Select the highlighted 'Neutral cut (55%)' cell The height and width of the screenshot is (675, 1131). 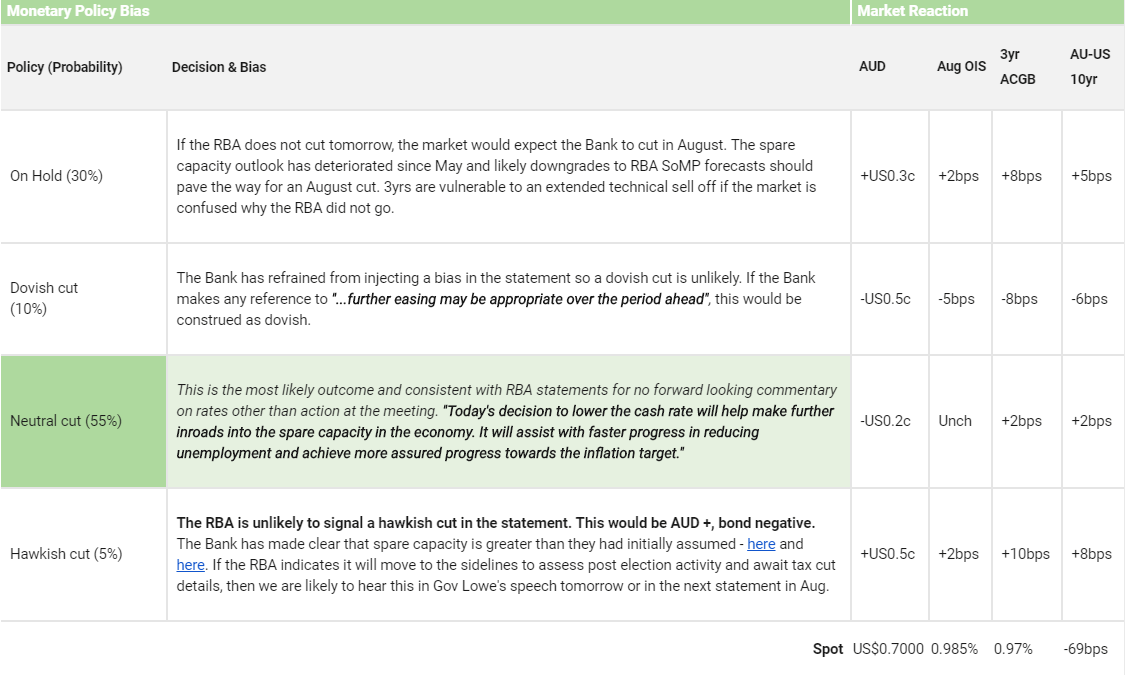coord(66,421)
